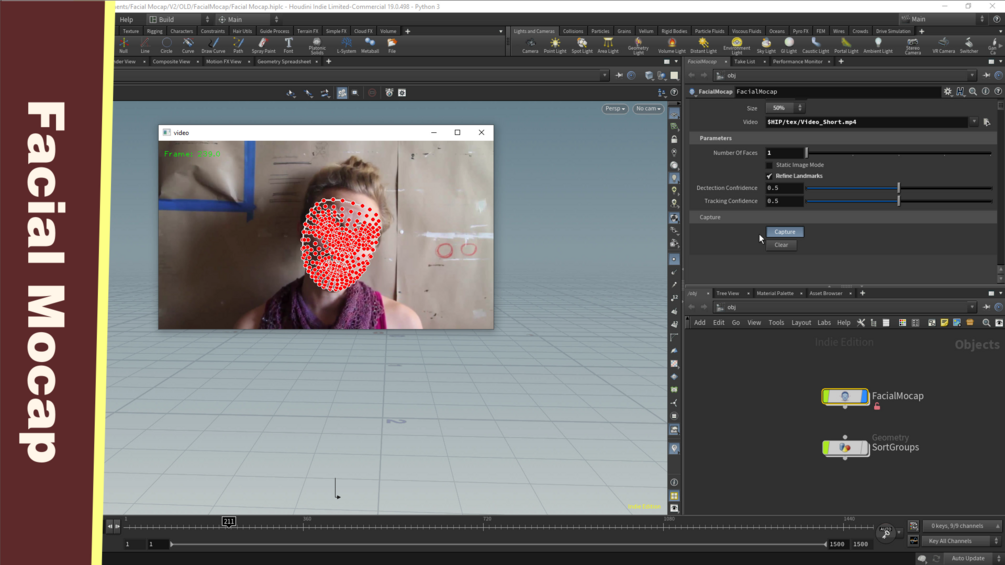Open the Persp viewport dropdown
1005x565 pixels.
[614, 109]
